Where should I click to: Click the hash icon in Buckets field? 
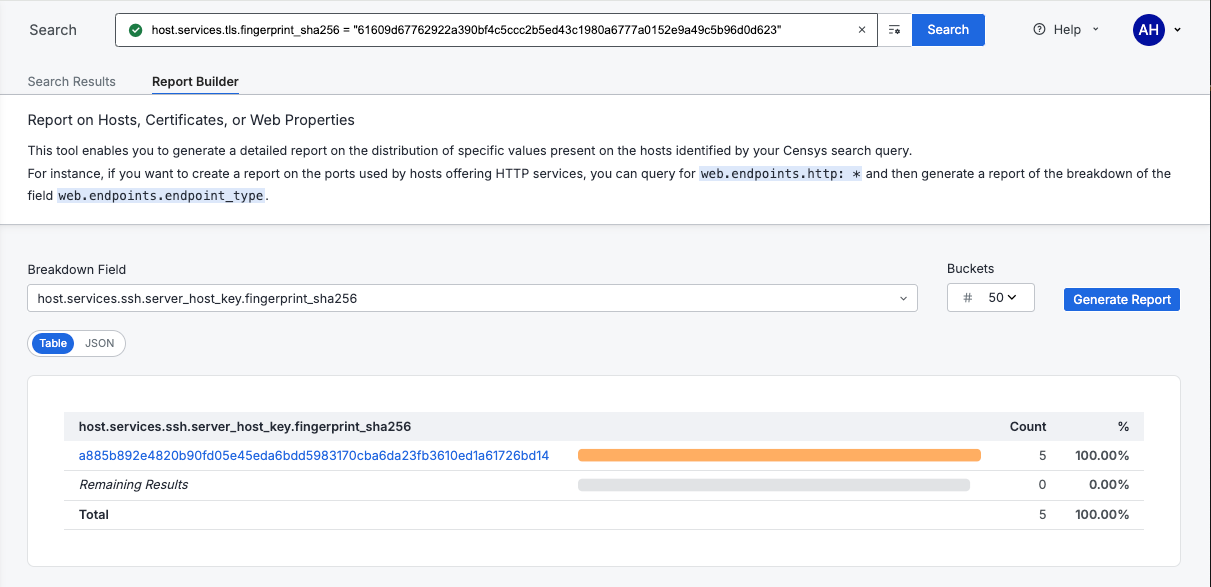(x=967, y=298)
